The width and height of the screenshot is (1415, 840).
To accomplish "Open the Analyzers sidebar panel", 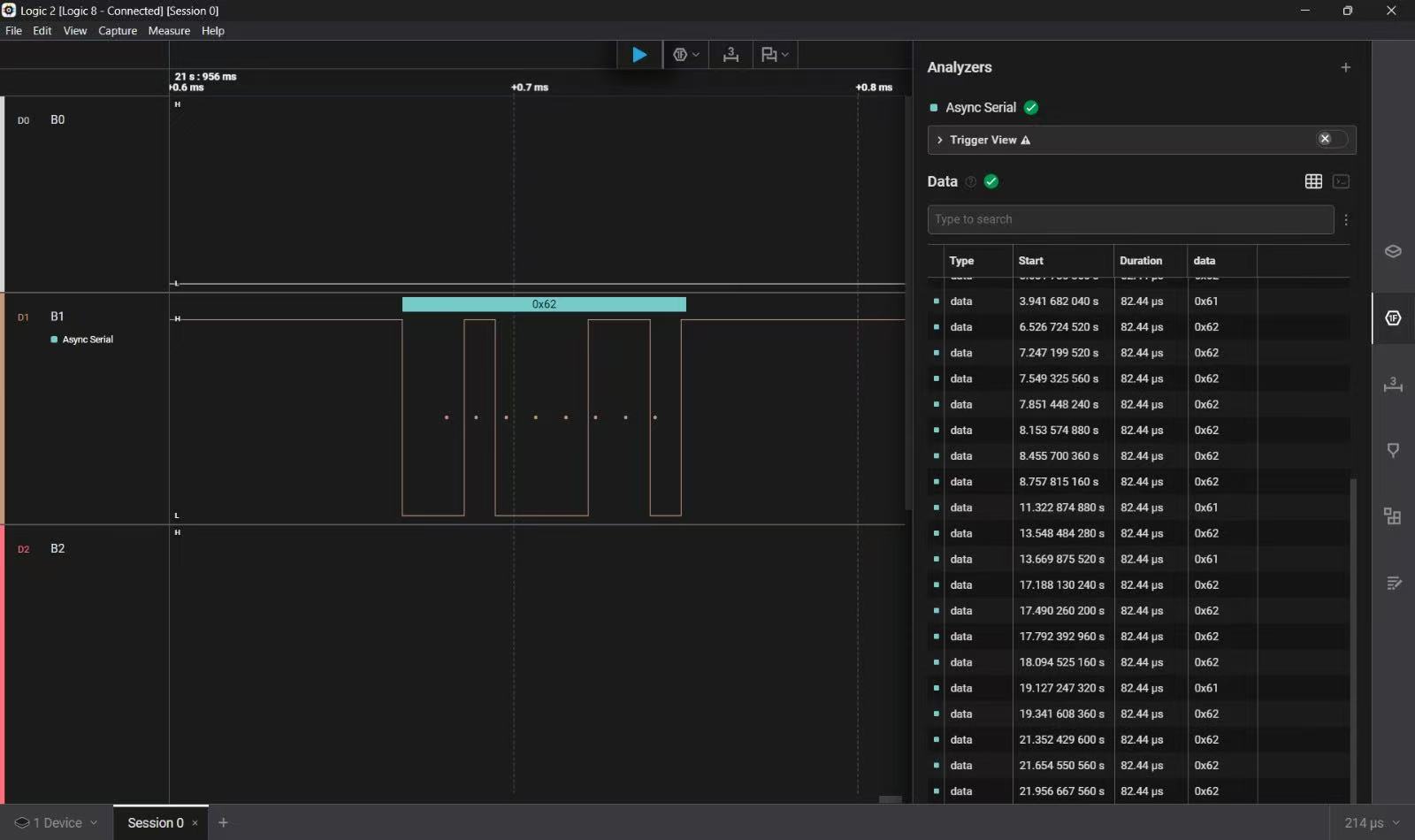I will (x=1393, y=318).
